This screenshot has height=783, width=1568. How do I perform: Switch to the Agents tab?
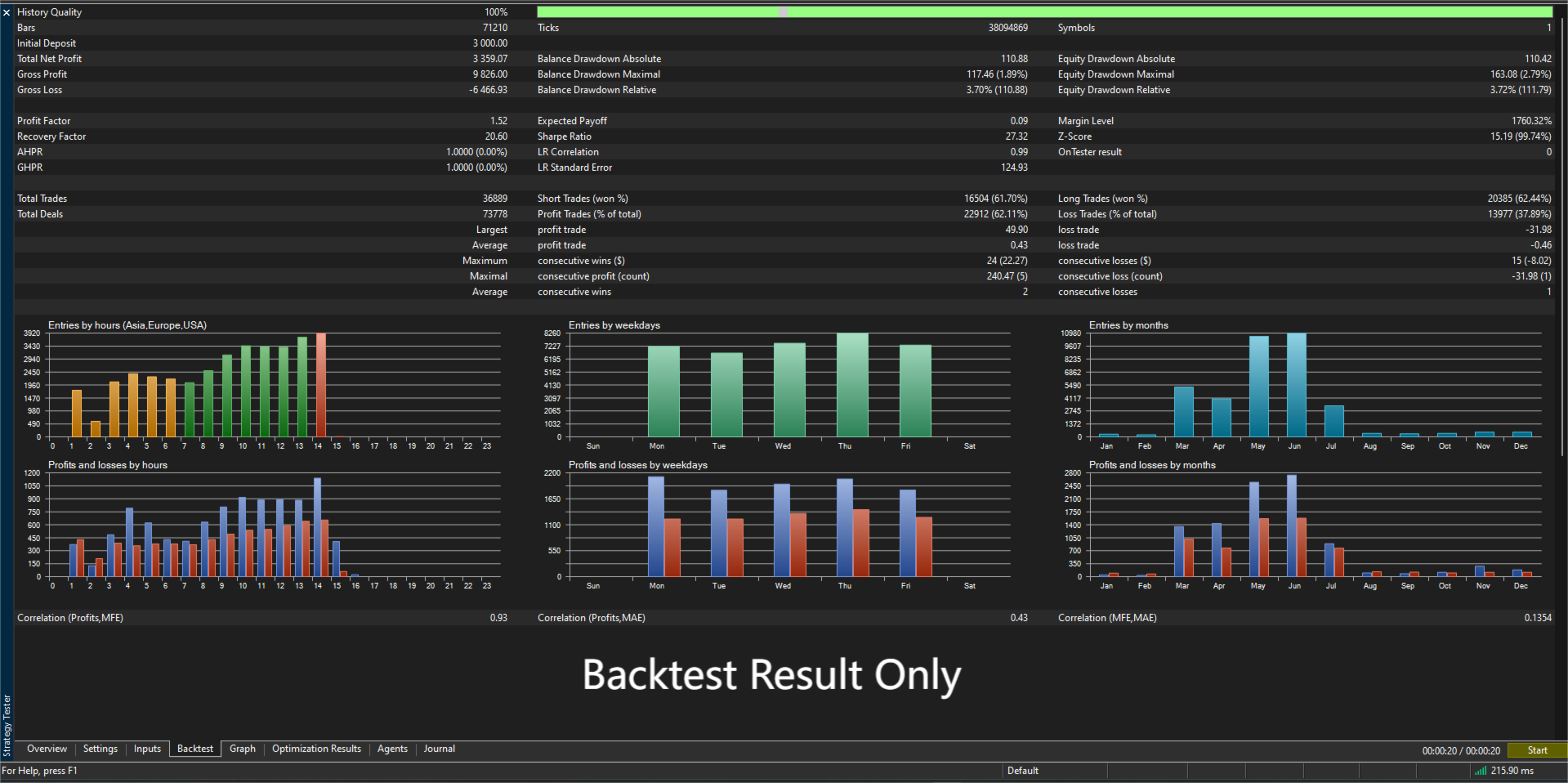[x=392, y=749]
